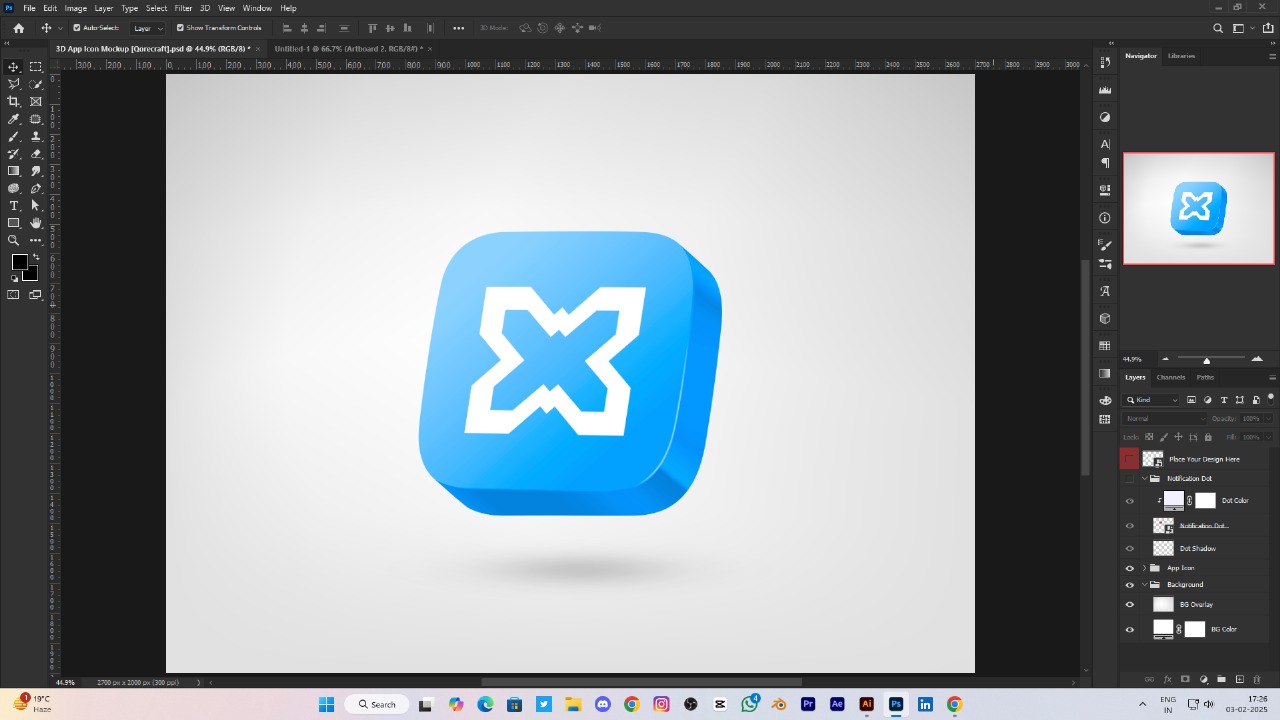The width and height of the screenshot is (1280, 720).
Task: Open the foreground color swatch
Action: (x=19, y=262)
